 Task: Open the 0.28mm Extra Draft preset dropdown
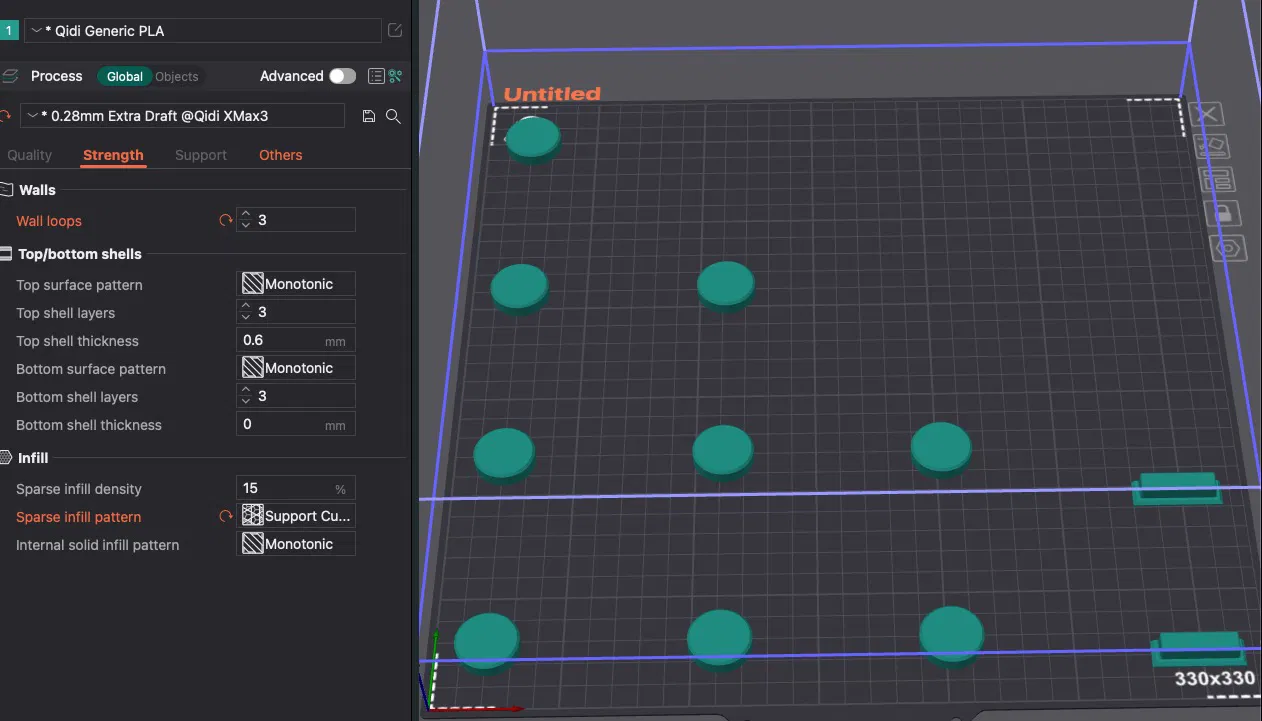[182, 116]
